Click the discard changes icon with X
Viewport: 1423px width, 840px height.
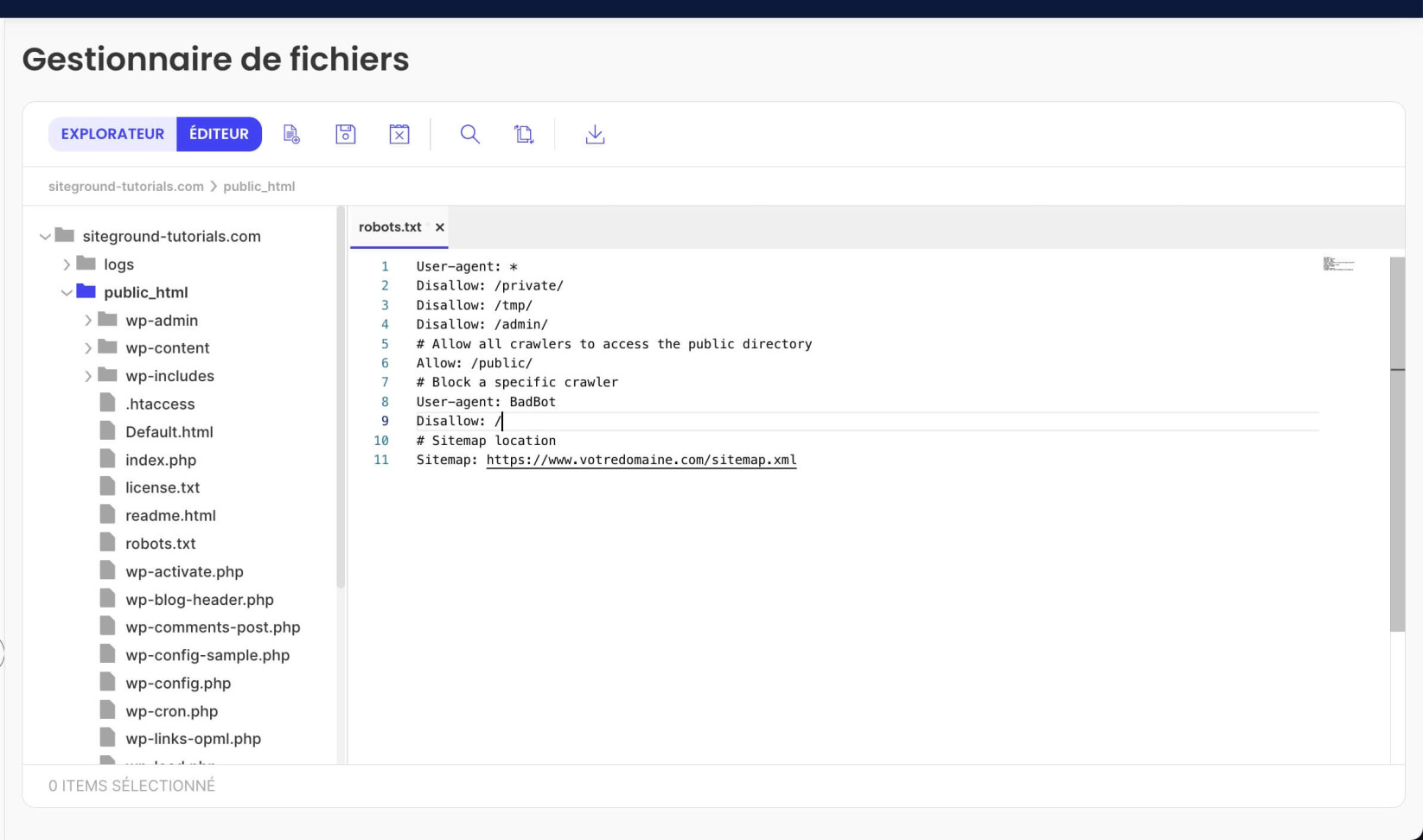pos(399,134)
